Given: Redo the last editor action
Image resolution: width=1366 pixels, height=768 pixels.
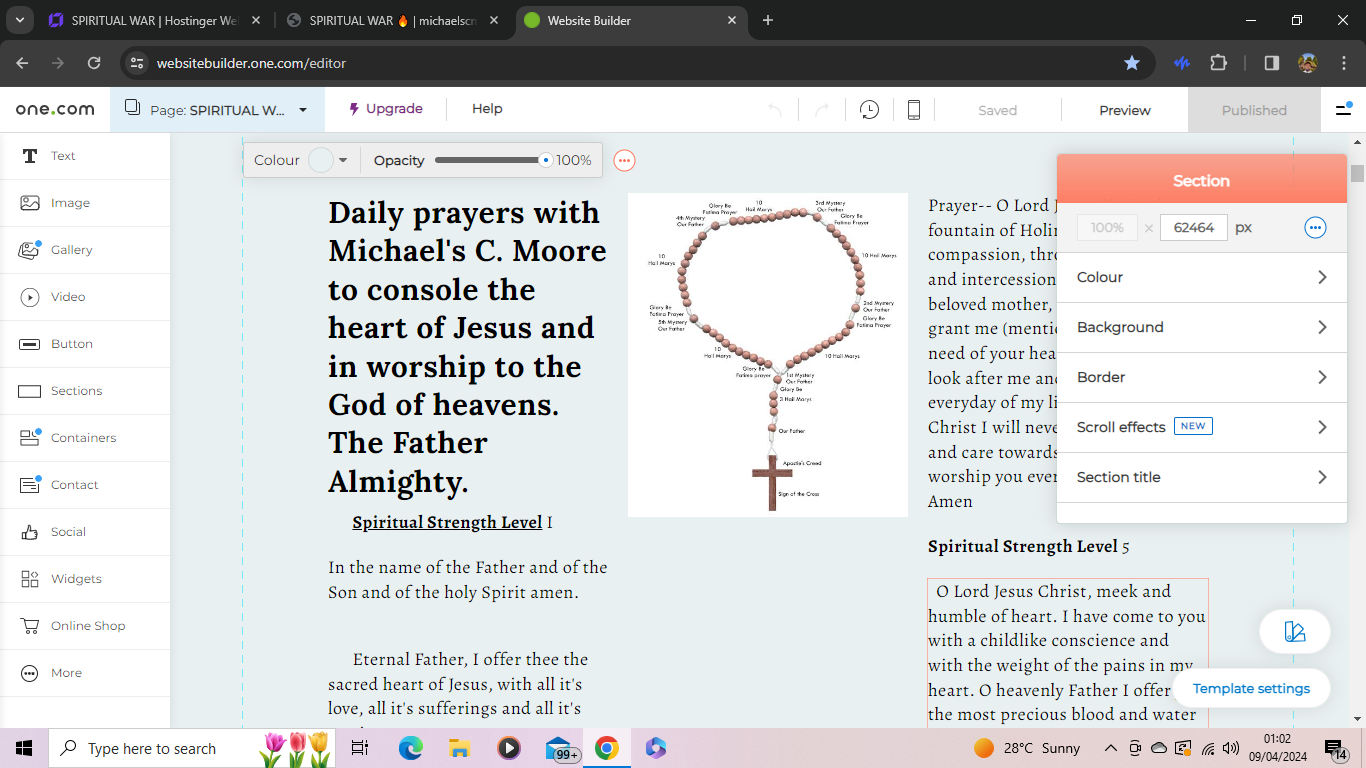Looking at the screenshot, I should [821, 110].
